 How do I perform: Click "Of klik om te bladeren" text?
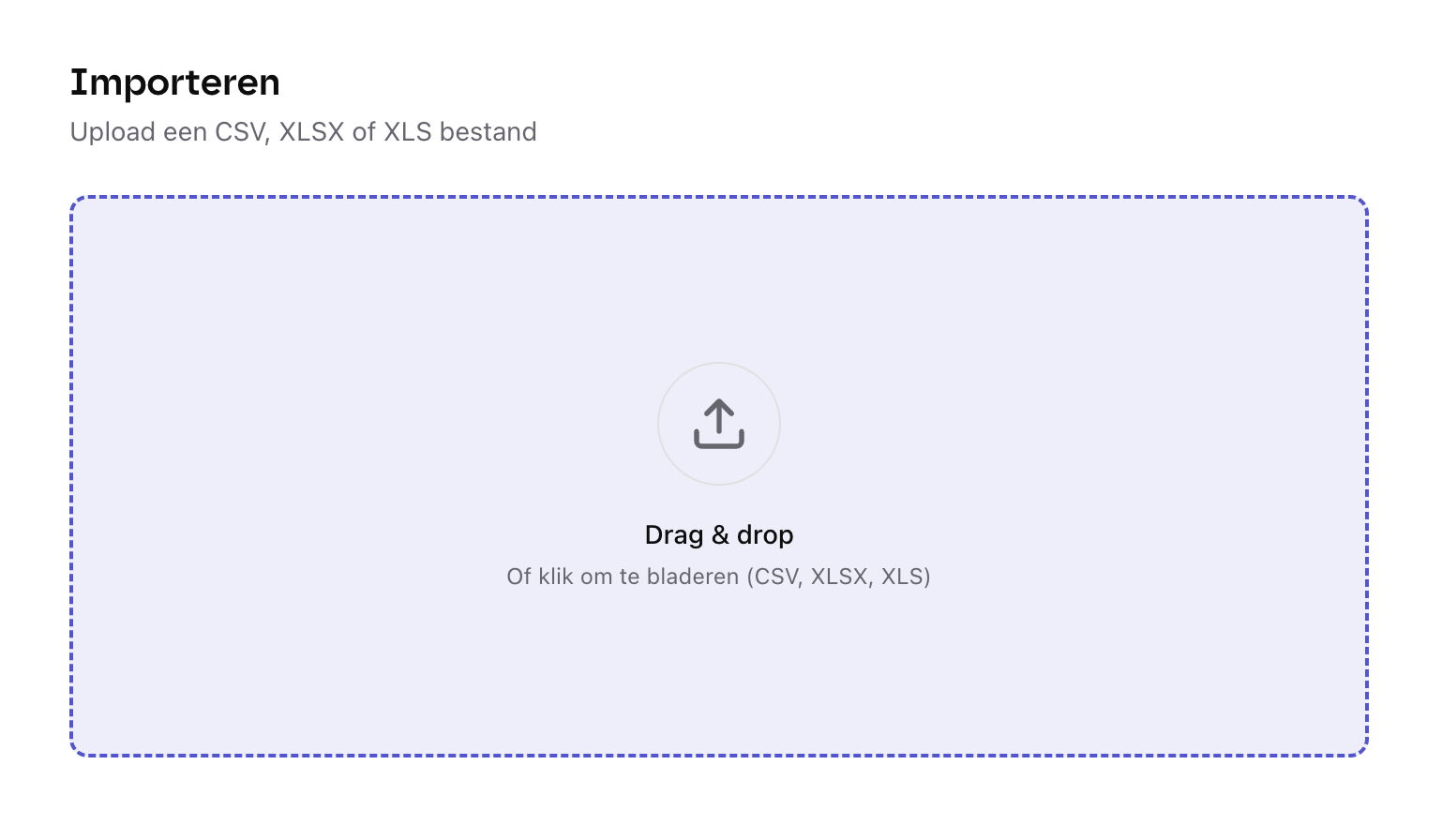(x=622, y=577)
